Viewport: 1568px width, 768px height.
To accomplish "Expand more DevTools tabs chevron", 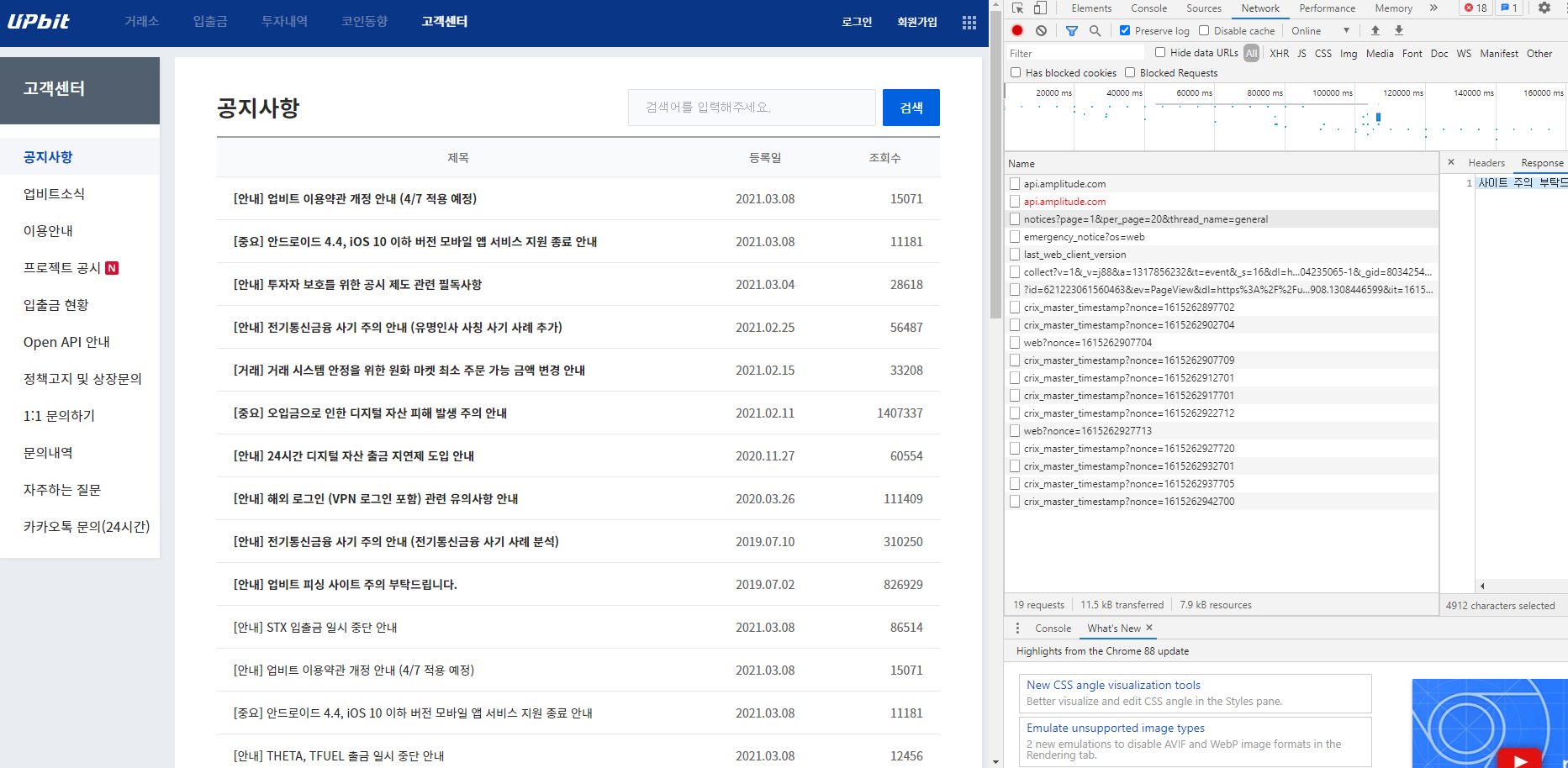I will [x=1433, y=8].
